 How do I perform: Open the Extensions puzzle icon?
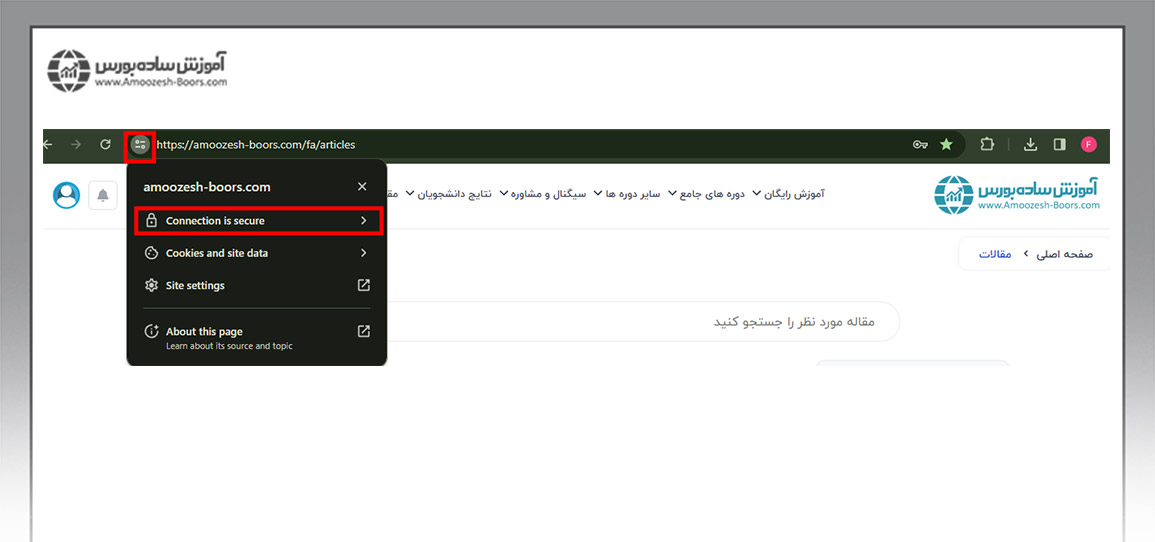click(987, 145)
